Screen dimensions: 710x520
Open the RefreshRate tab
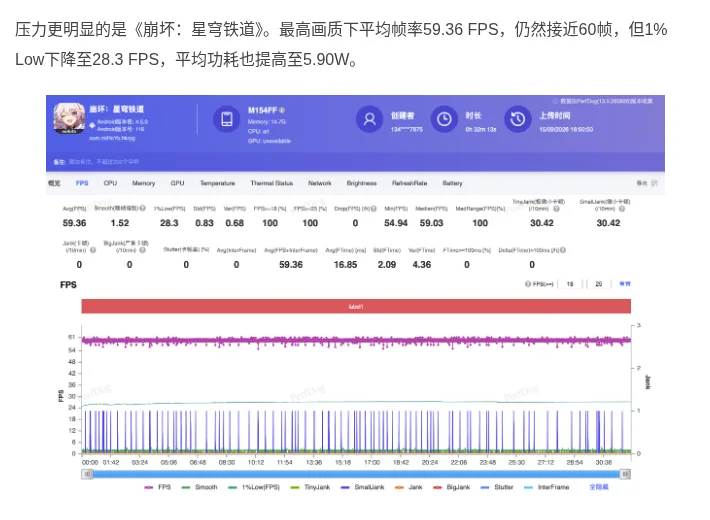409,183
